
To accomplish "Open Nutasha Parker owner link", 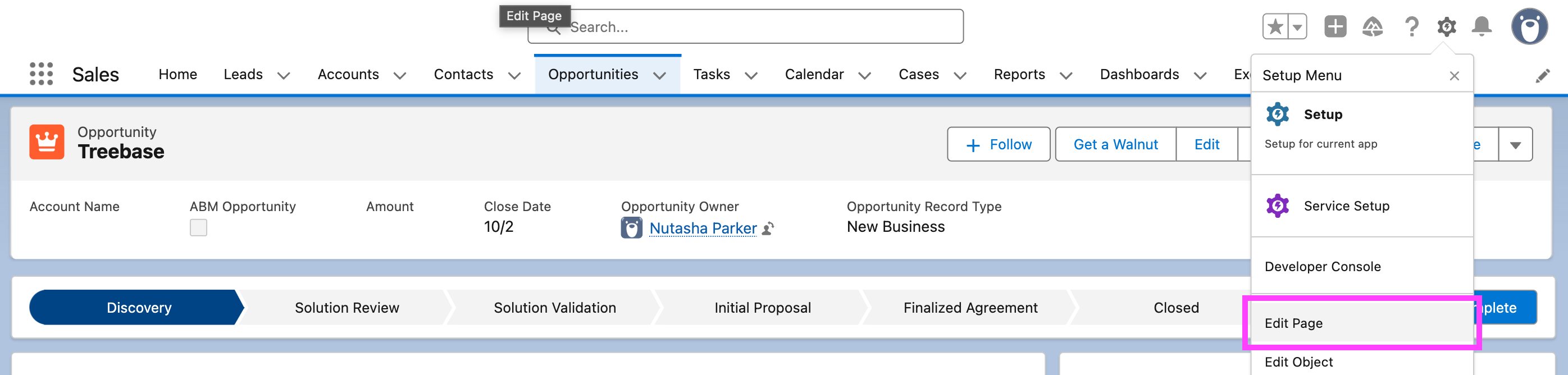I will pyautogui.click(x=703, y=228).
